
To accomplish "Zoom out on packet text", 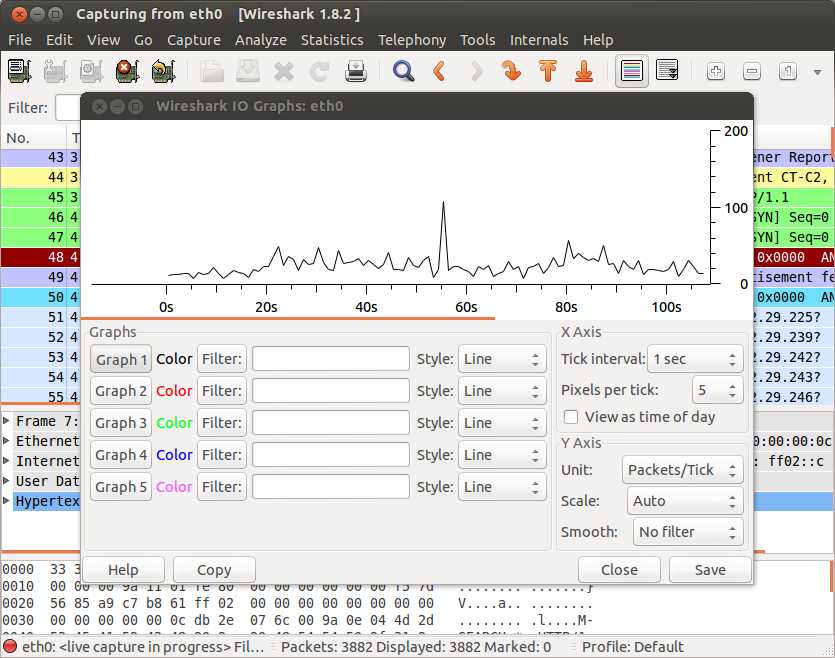I will tap(751, 71).
